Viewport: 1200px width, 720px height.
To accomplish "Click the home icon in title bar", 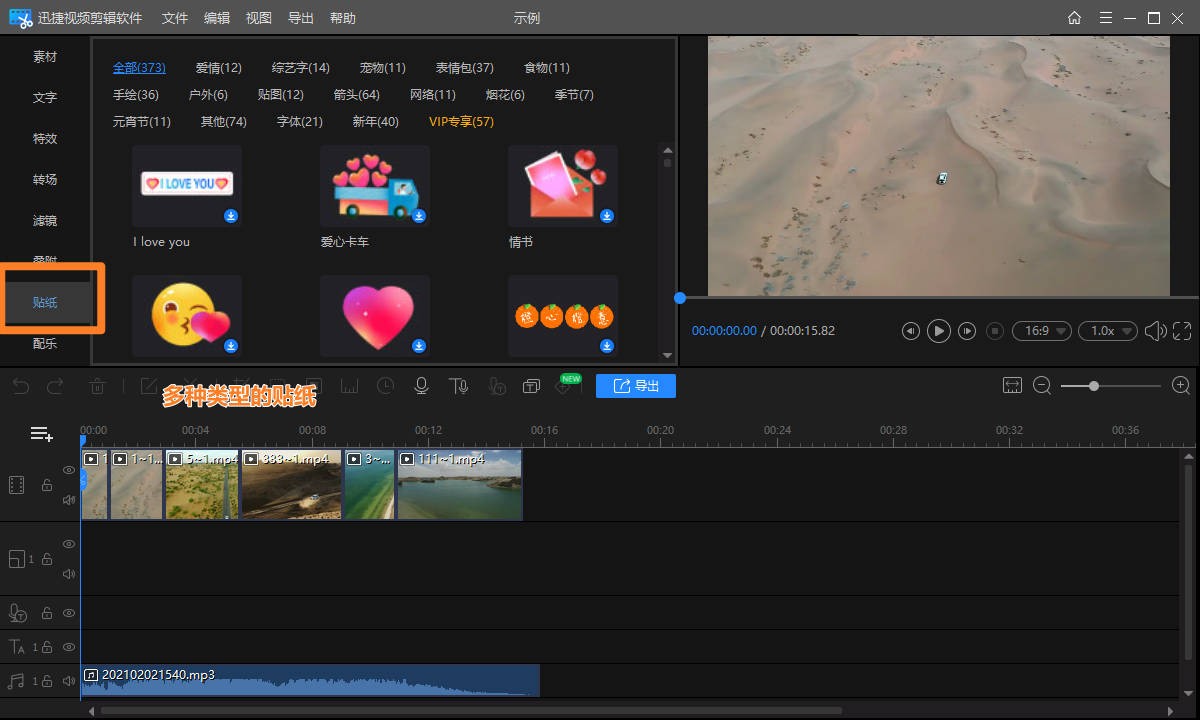I will (x=1074, y=18).
